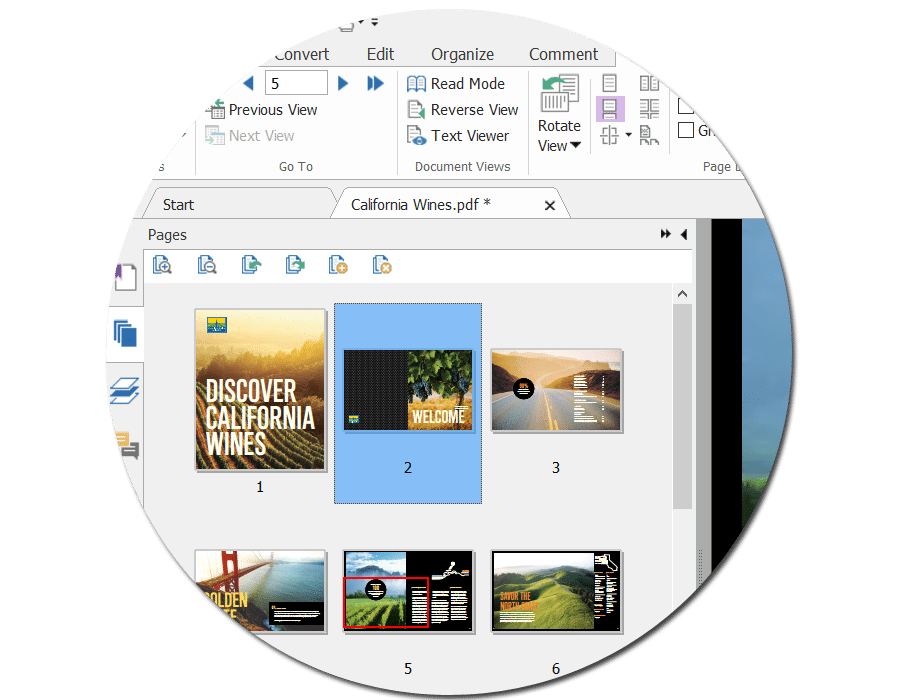This screenshot has height=700, width=900.
Task: Click the Pages panel vertical scrollbar thumb
Action: tap(682, 406)
